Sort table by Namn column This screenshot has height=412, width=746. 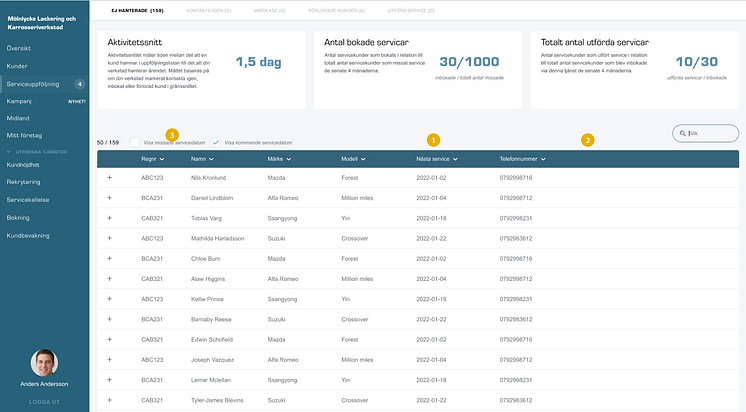(202, 159)
